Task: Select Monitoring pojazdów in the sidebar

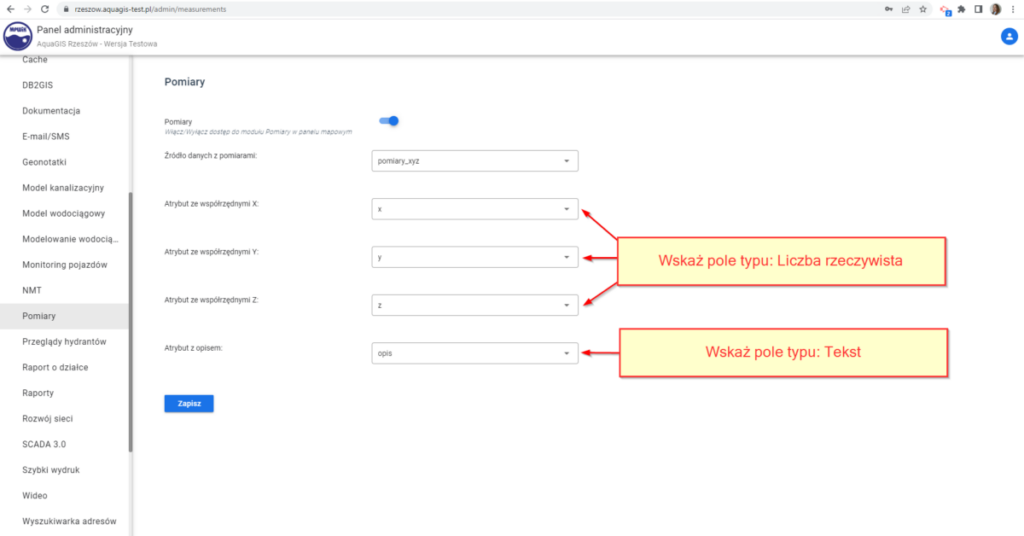Action: coord(64,265)
